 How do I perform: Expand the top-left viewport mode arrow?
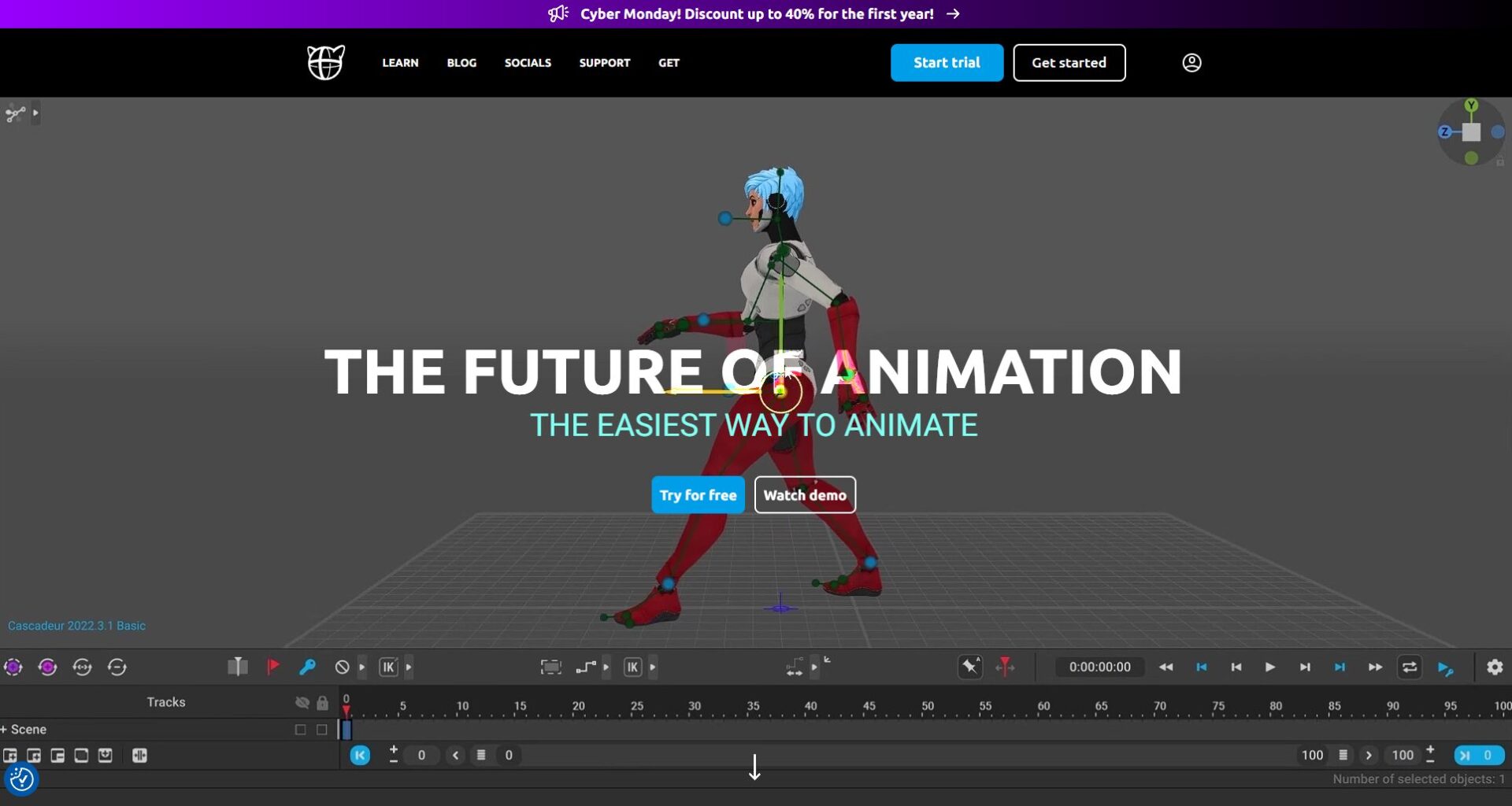pos(35,113)
